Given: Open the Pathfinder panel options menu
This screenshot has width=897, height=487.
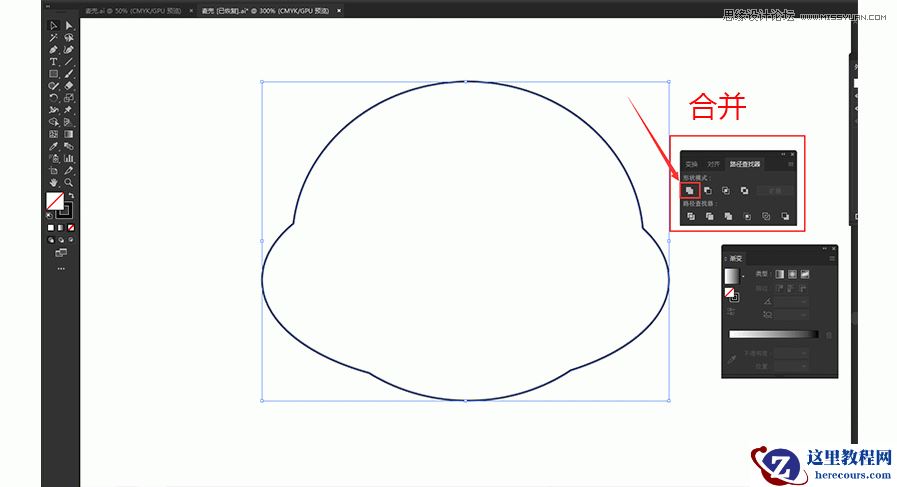Looking at the screenshot, I should [791, 164].
